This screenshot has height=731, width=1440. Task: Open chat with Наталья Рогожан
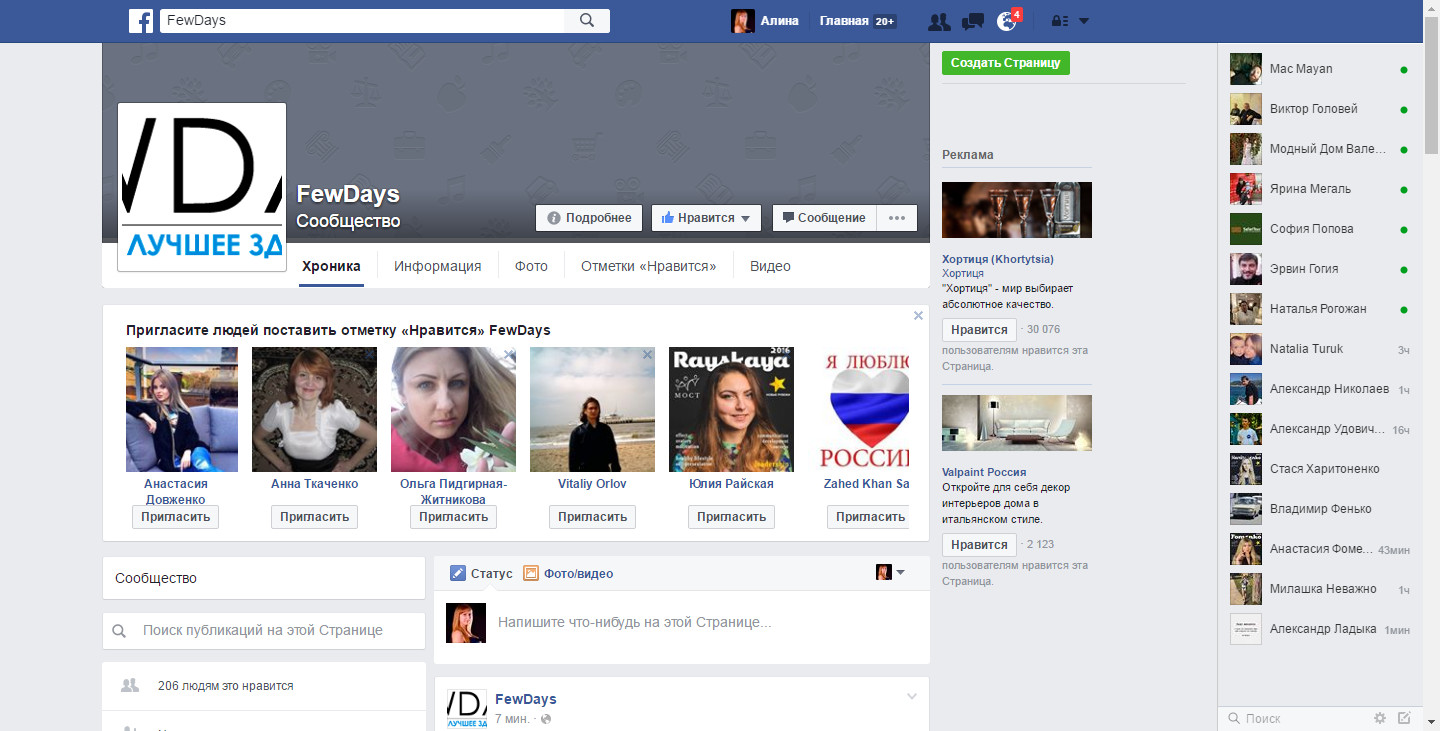point(1320,309)
